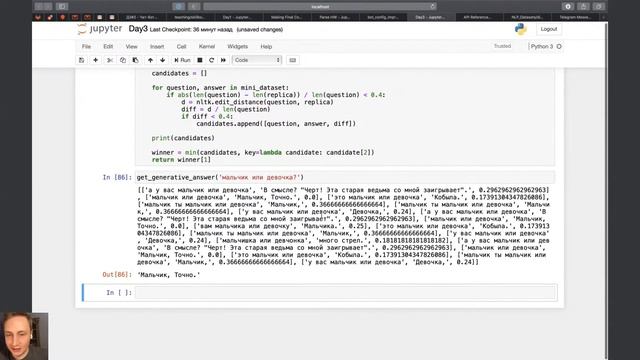Open the Help menu
The width and height of the screenshot is (640, 360).
click(266, 47)
